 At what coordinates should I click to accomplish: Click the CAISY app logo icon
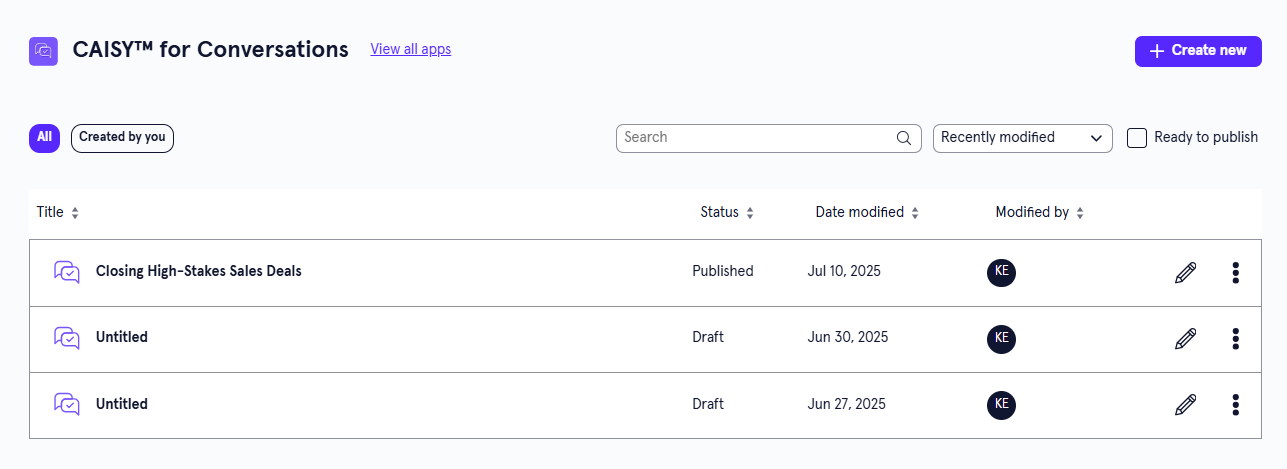point(43,50)
